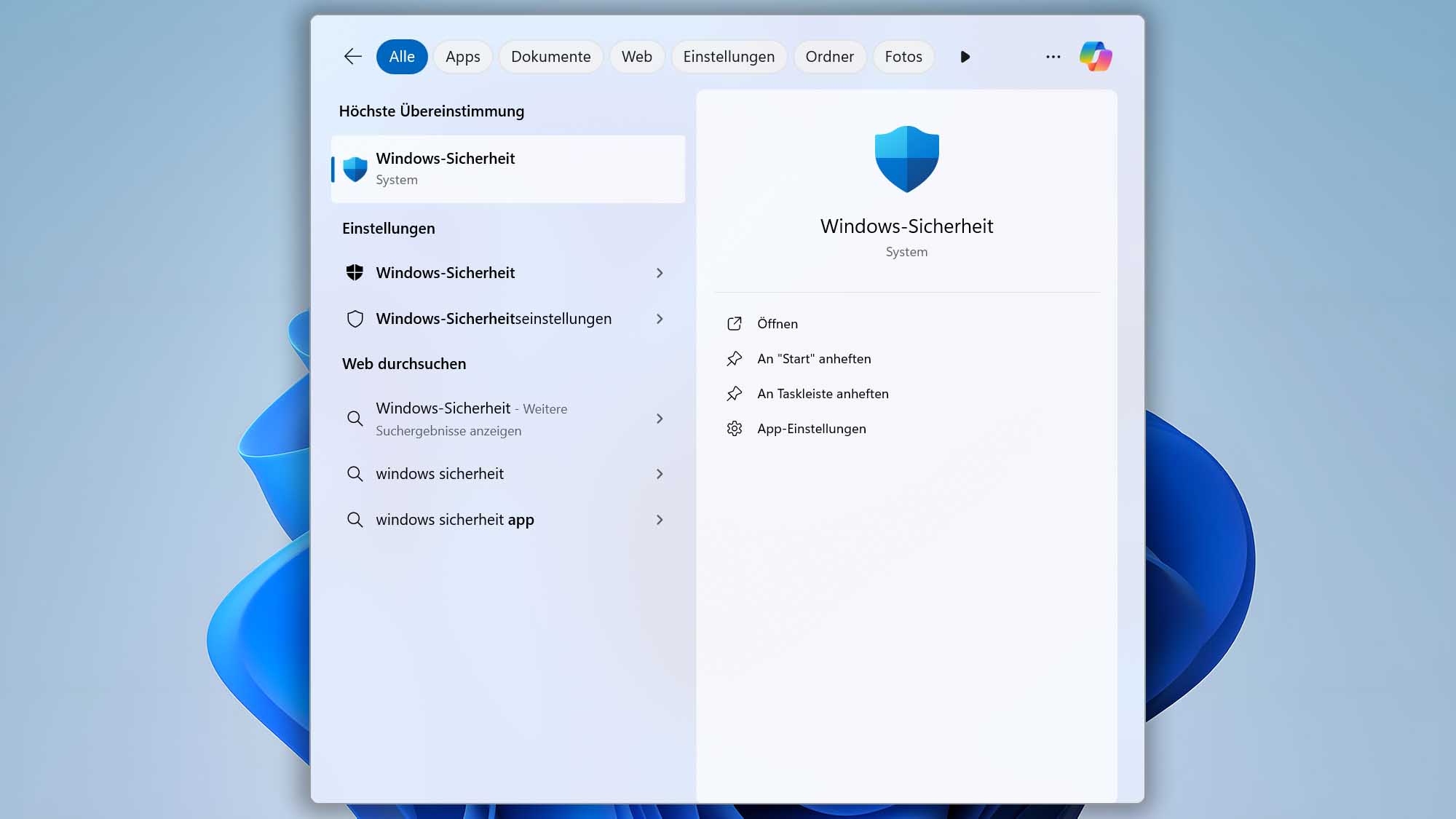
Task: Expand Windows-Sicherheit settings result chevron
Action: point(660,273)
